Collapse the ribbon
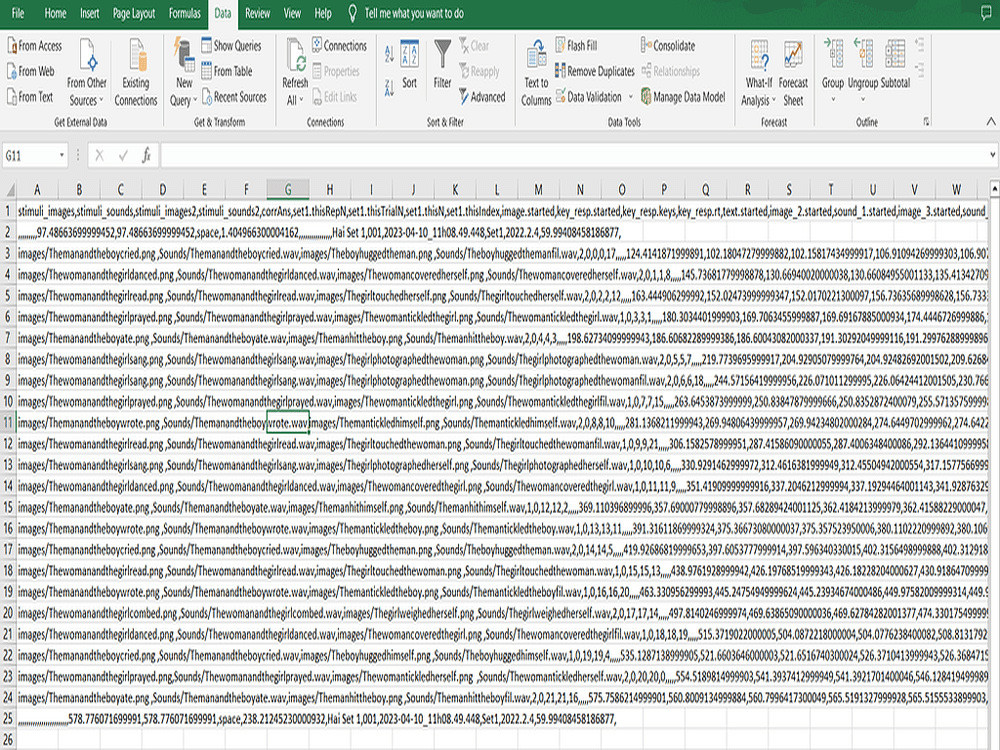The image size is (1000, 750). pyautogui.click(x=990, y=121)
